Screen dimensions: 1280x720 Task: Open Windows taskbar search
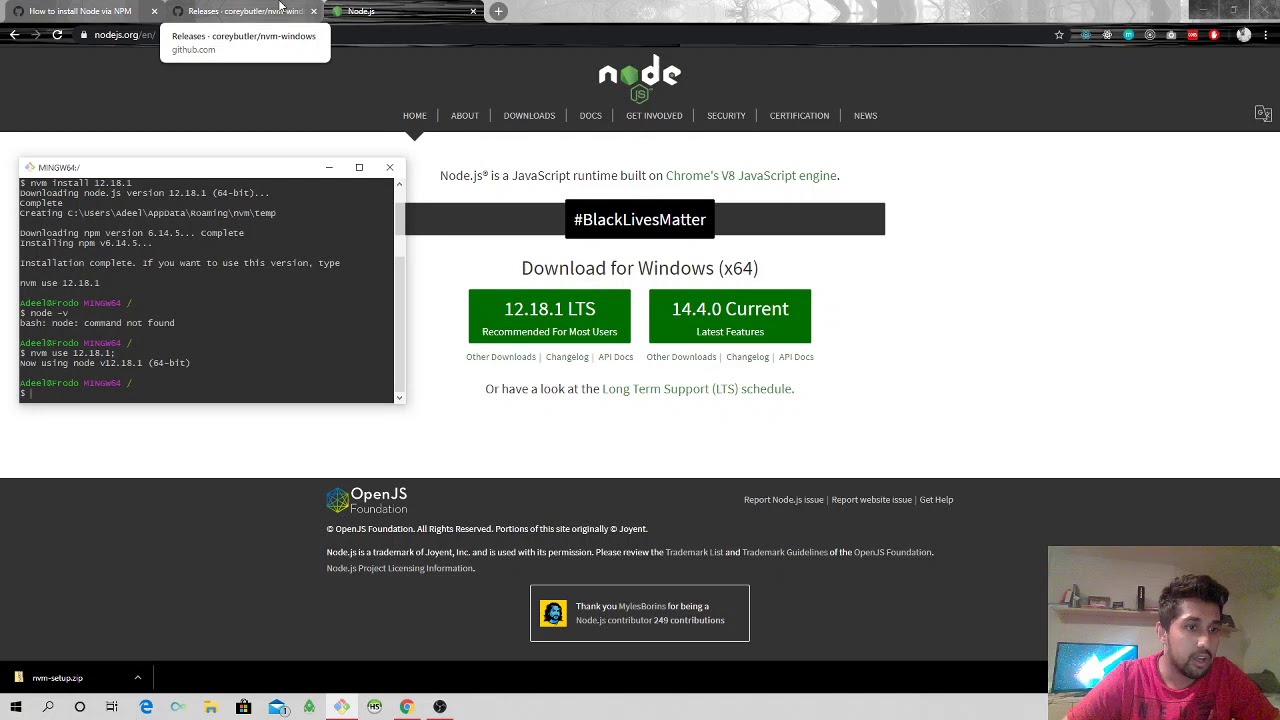point(48,707)
